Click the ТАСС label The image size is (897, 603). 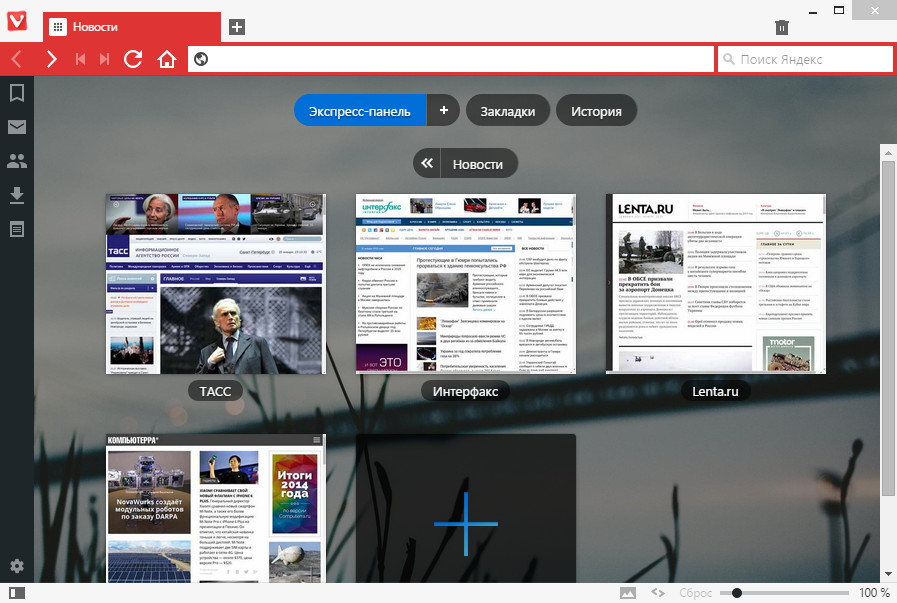[x=215, y=391]
